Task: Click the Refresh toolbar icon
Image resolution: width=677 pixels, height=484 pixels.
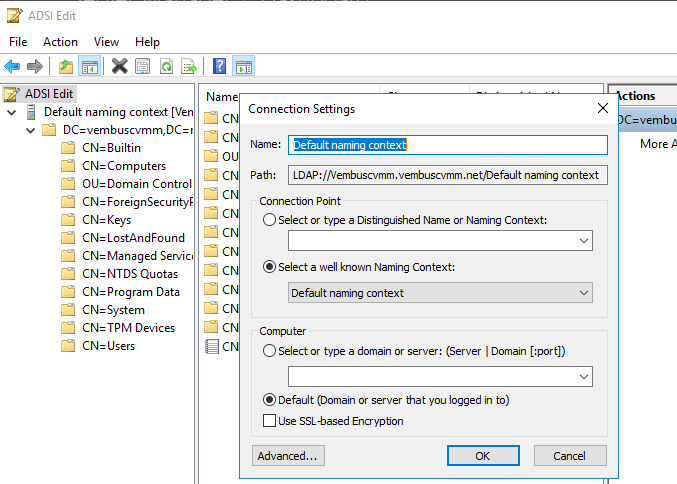Action: pos(166,66)
